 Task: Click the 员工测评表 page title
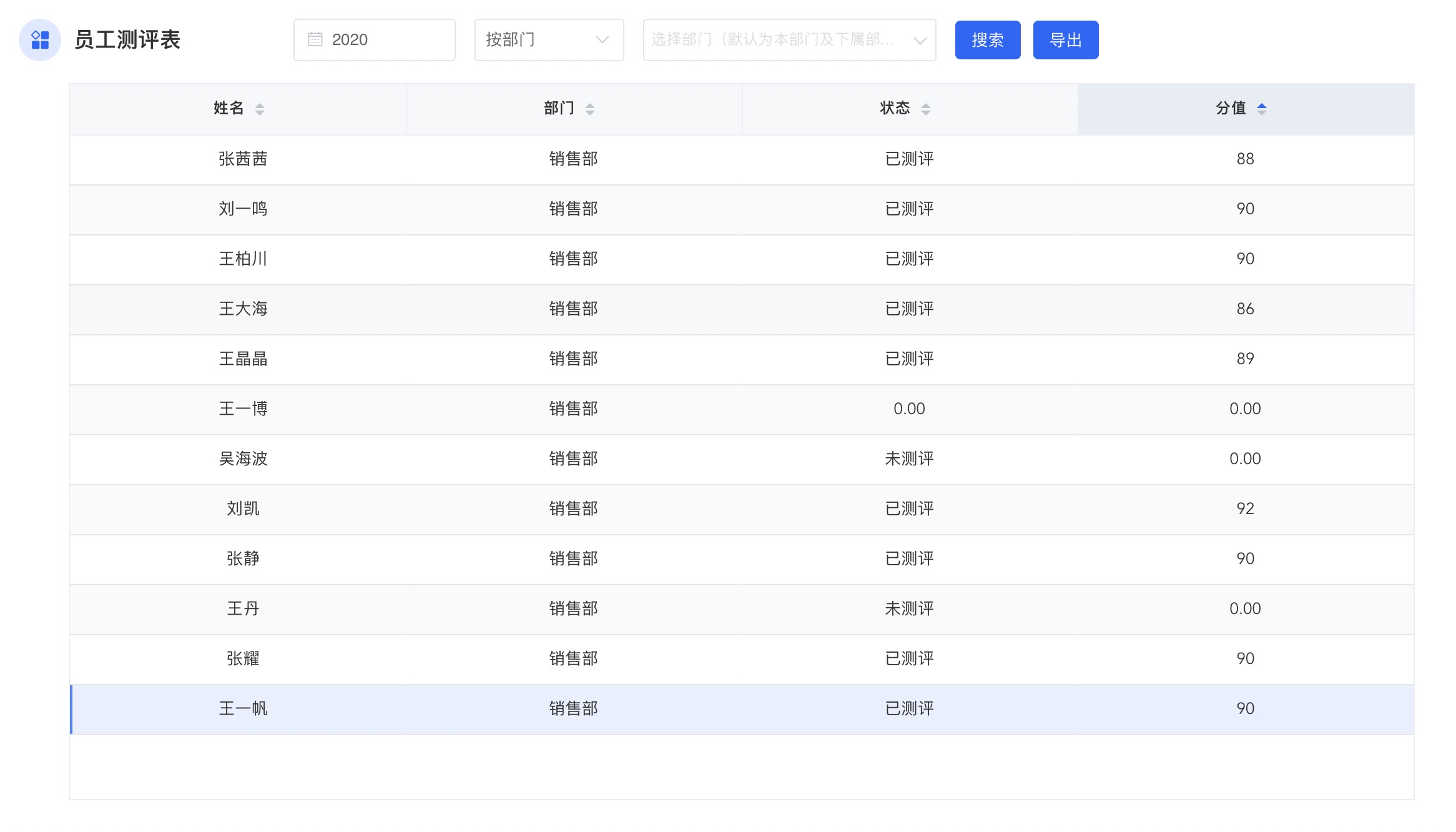click(x=127, y=40)
